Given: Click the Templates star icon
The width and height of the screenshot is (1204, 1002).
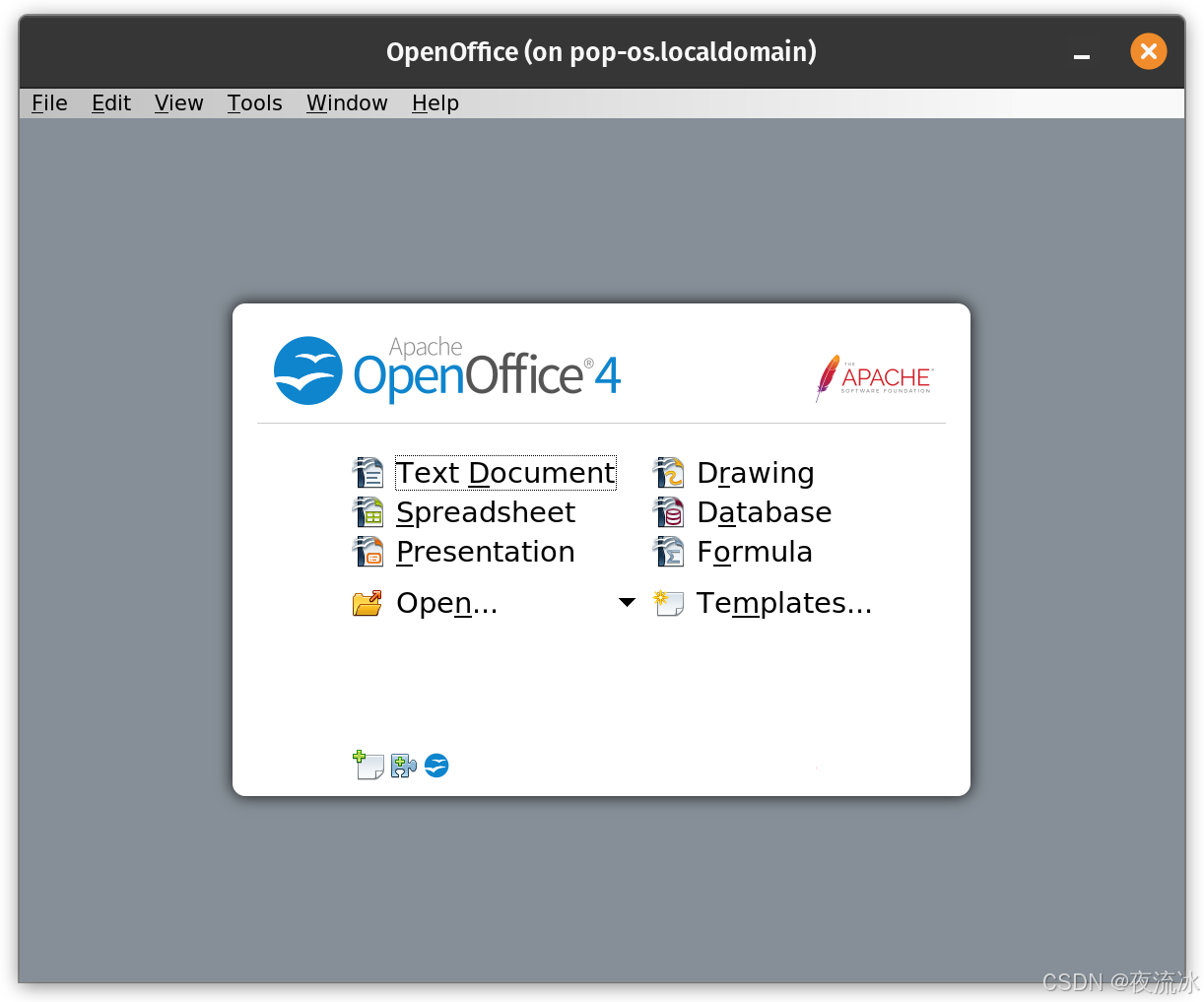Looking at the screenshot, I should [x=669, y=603].
